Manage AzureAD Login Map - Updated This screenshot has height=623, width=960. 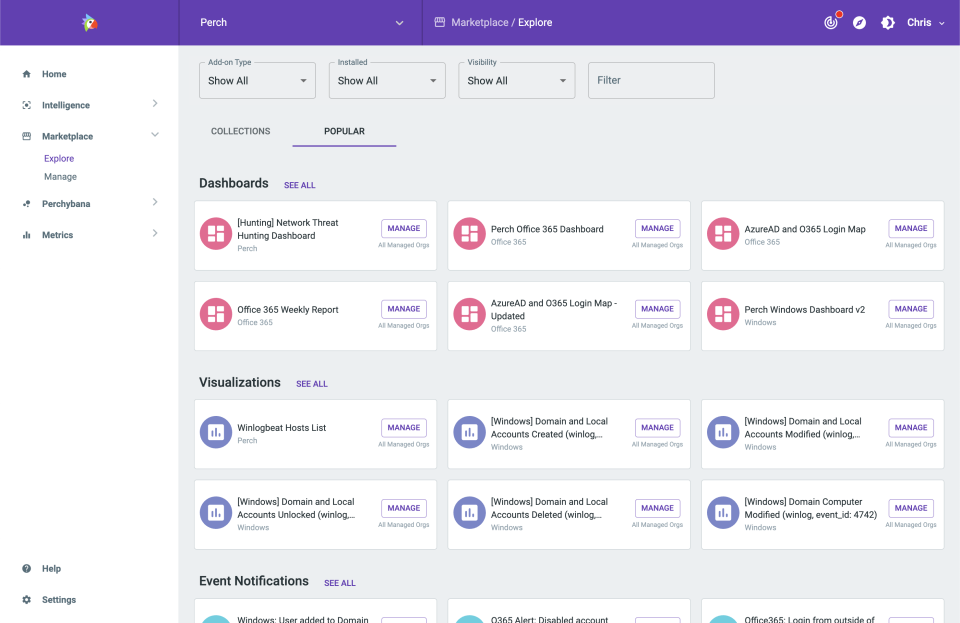pos(658,309)
